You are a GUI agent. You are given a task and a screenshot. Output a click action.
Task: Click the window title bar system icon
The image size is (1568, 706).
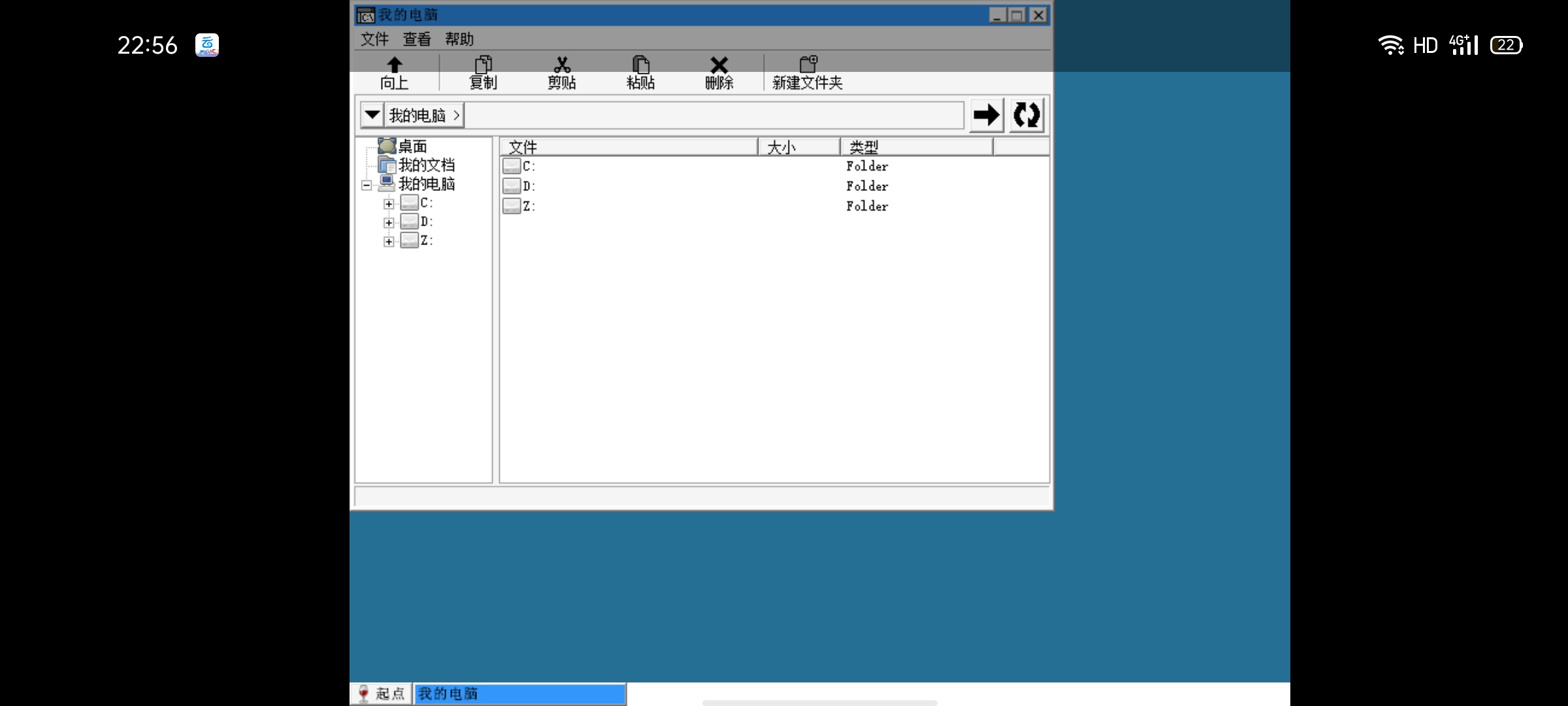tap(366, 15)
